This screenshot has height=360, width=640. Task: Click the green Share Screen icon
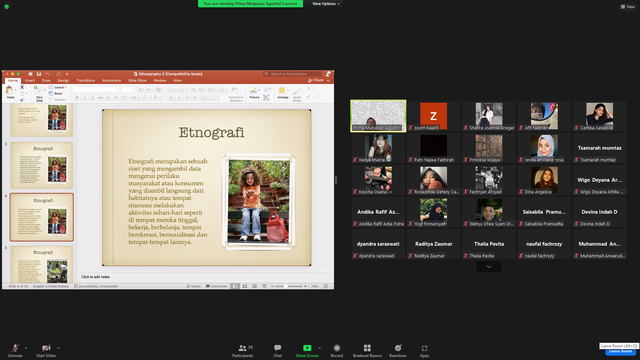[307, 348]
